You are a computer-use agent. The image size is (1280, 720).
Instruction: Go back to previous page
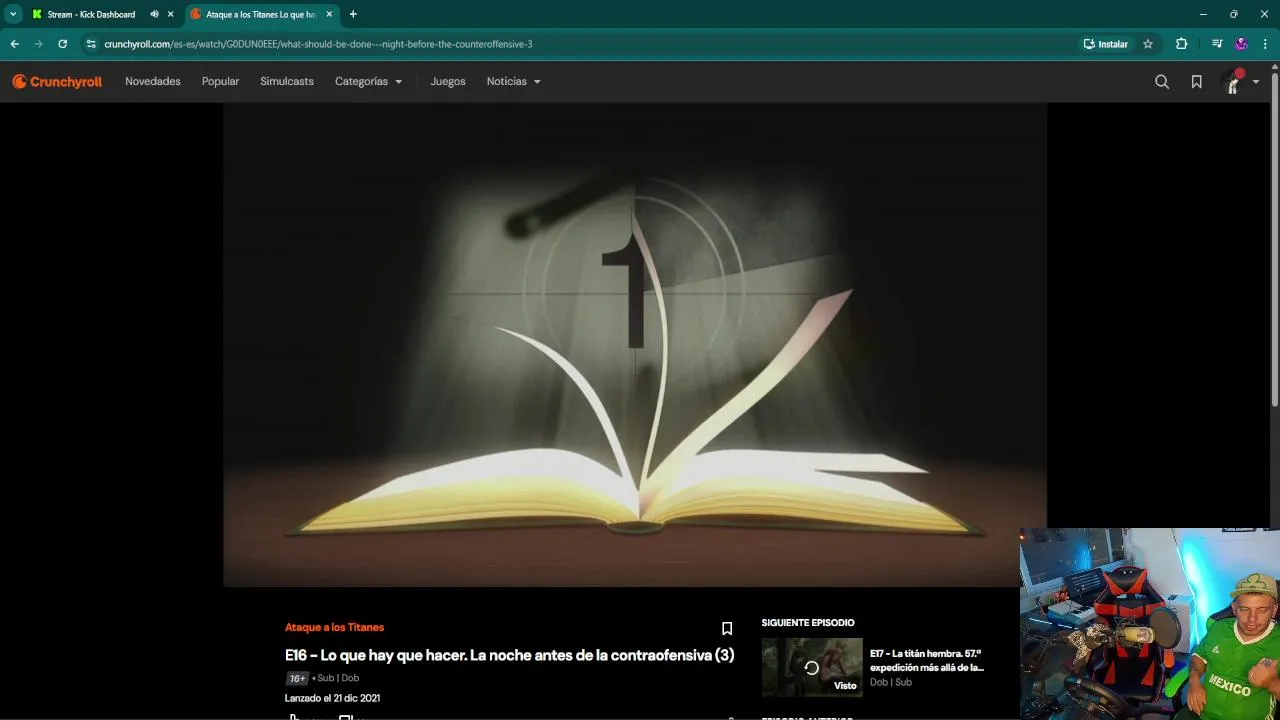click(x=14, y=44)
